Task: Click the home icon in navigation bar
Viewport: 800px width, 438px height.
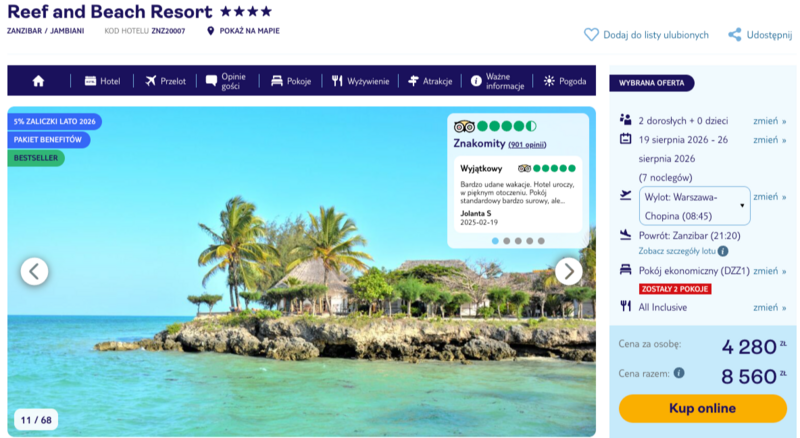Action: click(x=38, y=81)
